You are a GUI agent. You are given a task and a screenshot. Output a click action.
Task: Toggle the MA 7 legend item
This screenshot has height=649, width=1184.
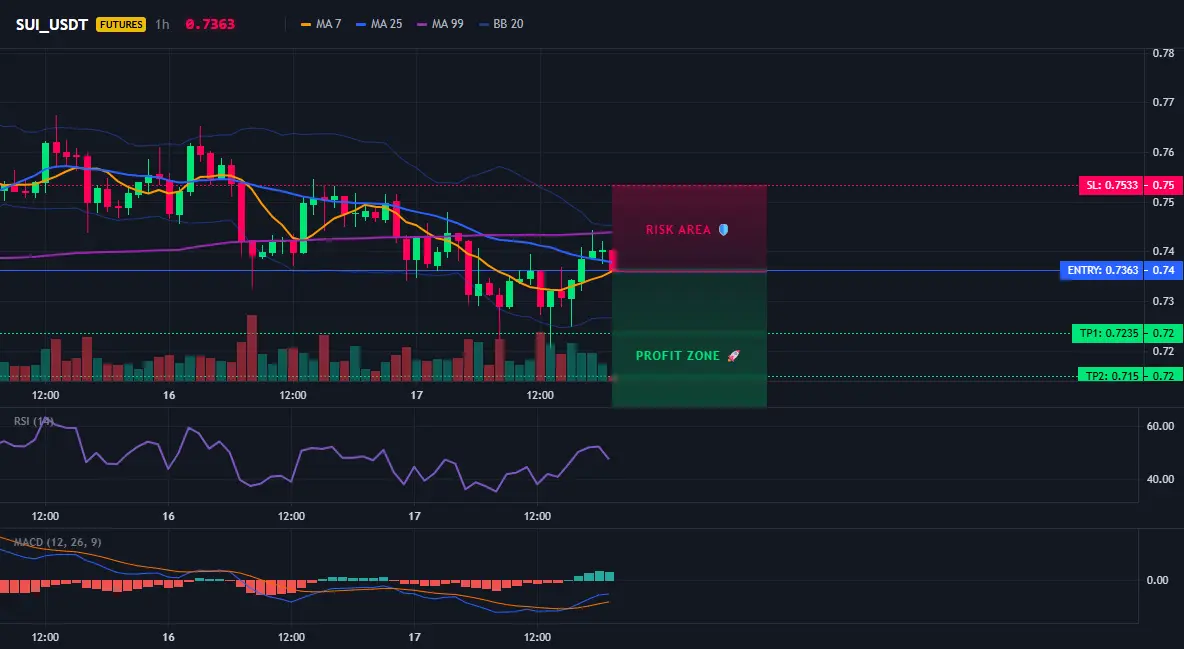[x=321, y=24]
